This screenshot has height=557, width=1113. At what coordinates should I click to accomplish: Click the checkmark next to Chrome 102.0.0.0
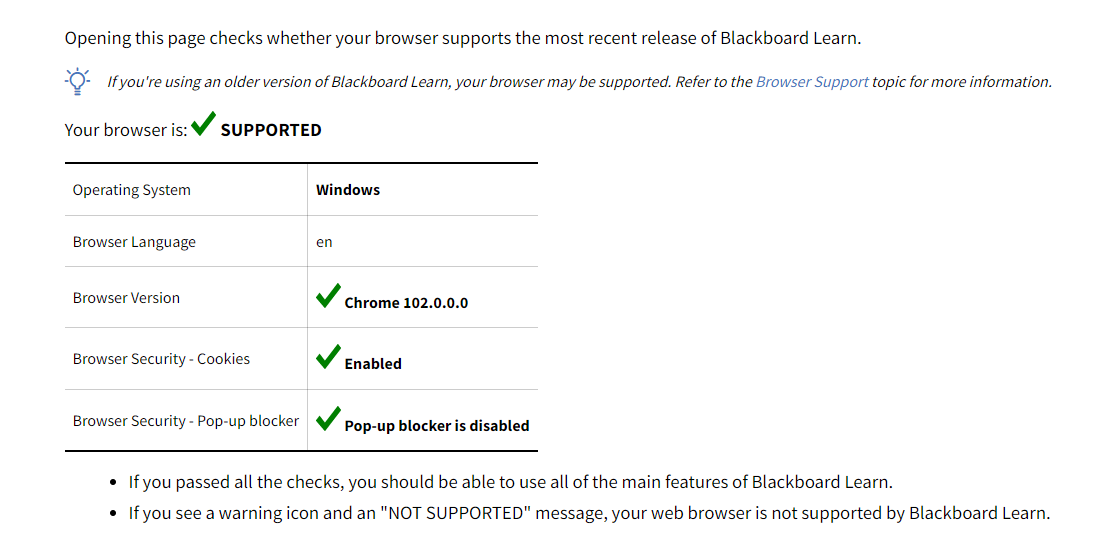(327, 296)
